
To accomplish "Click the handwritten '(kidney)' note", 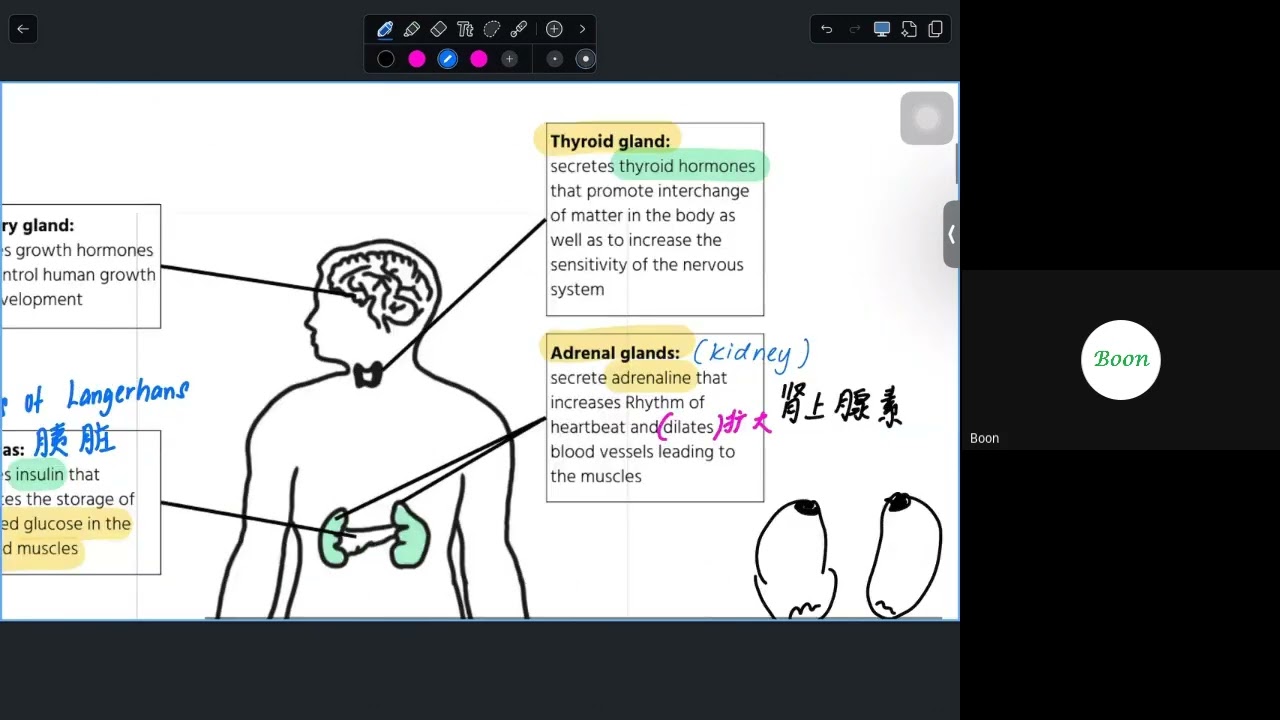I will (751, 352).
